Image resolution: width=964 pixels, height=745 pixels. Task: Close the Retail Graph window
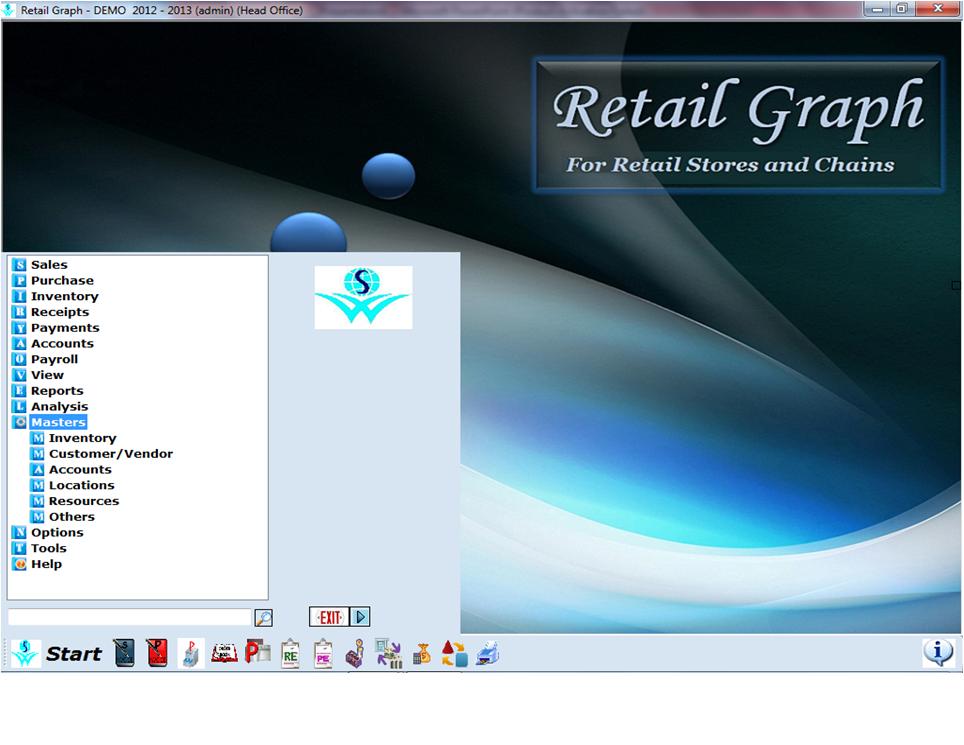(x=938, y=9)
